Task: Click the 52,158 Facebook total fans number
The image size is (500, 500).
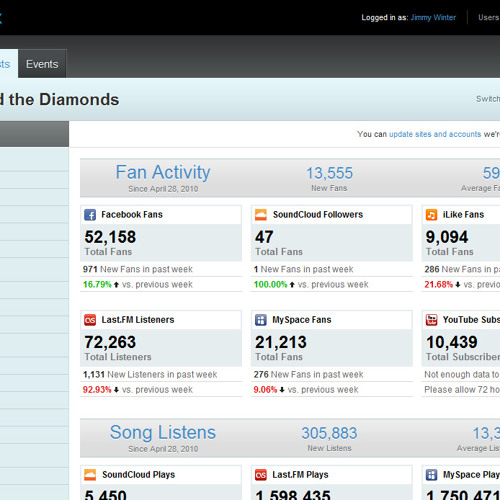Action: [x=110, y=237]
